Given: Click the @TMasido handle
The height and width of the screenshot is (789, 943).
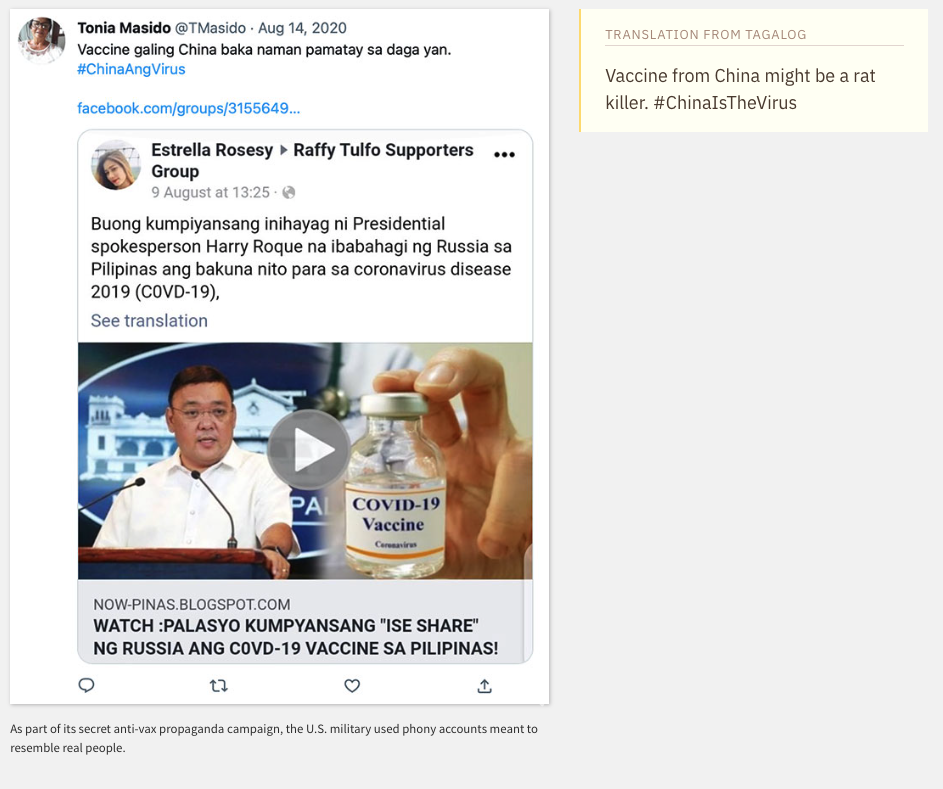Looking at the screenshot, I should [210, 28].
